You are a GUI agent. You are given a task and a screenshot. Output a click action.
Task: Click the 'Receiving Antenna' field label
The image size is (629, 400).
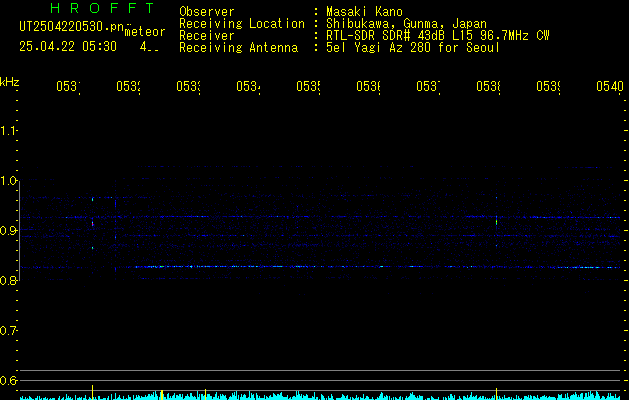(239, 48)
